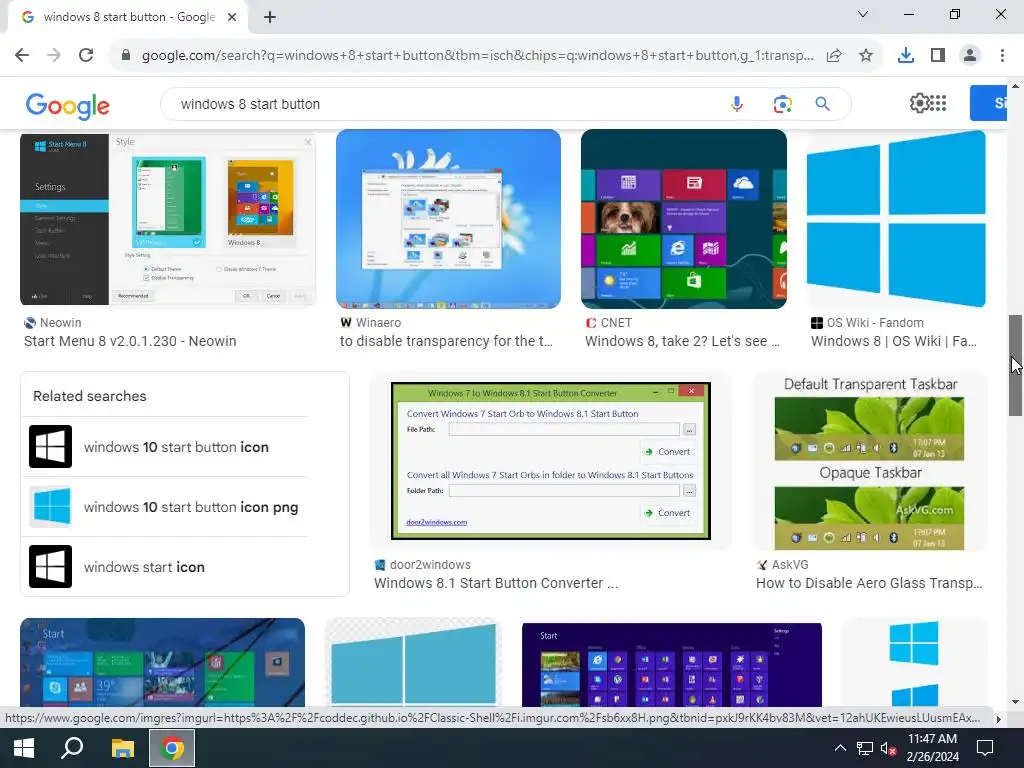Click the taskbar clock and date
This screenshot has width=1024, height=768.
[933, 748]
